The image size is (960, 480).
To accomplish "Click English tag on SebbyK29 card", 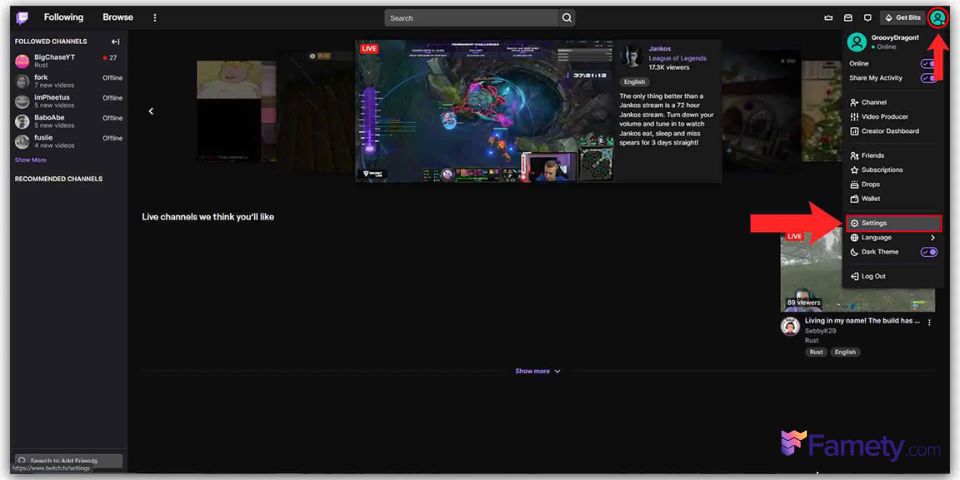I will click(845, 352).
